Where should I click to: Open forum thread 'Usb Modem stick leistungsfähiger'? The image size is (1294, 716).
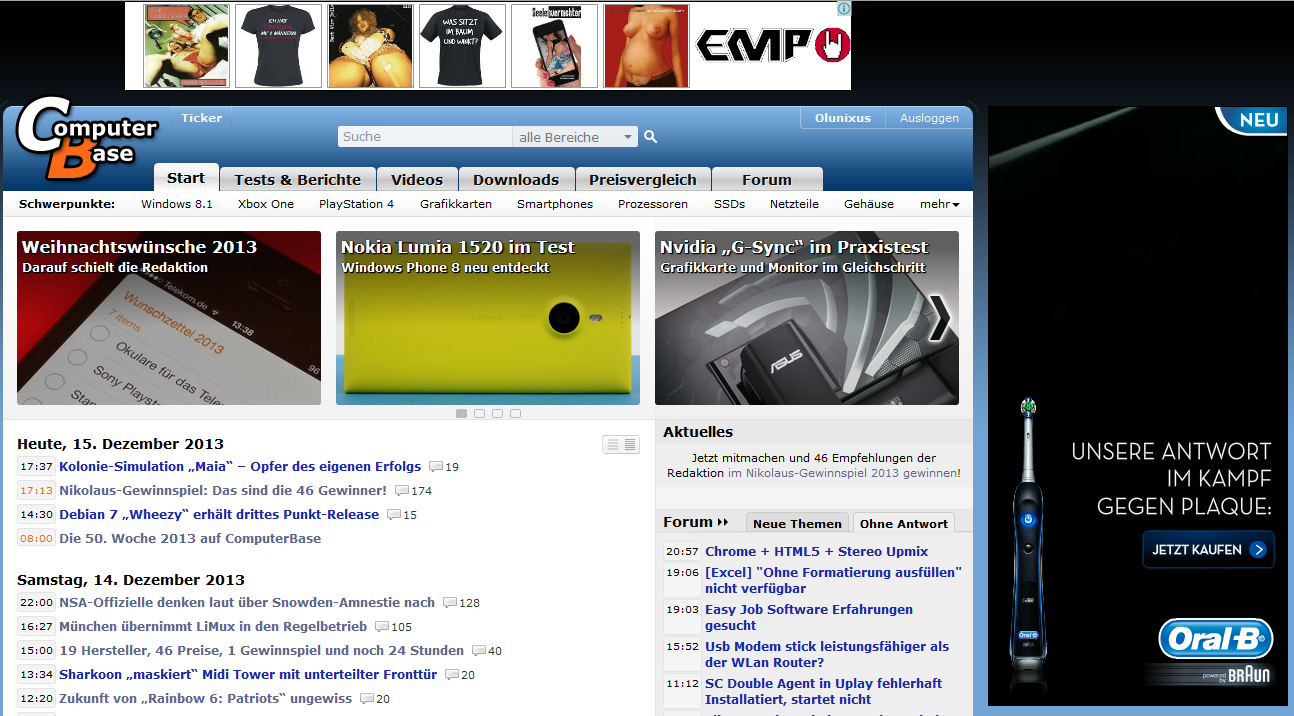(x=827, y=655)
